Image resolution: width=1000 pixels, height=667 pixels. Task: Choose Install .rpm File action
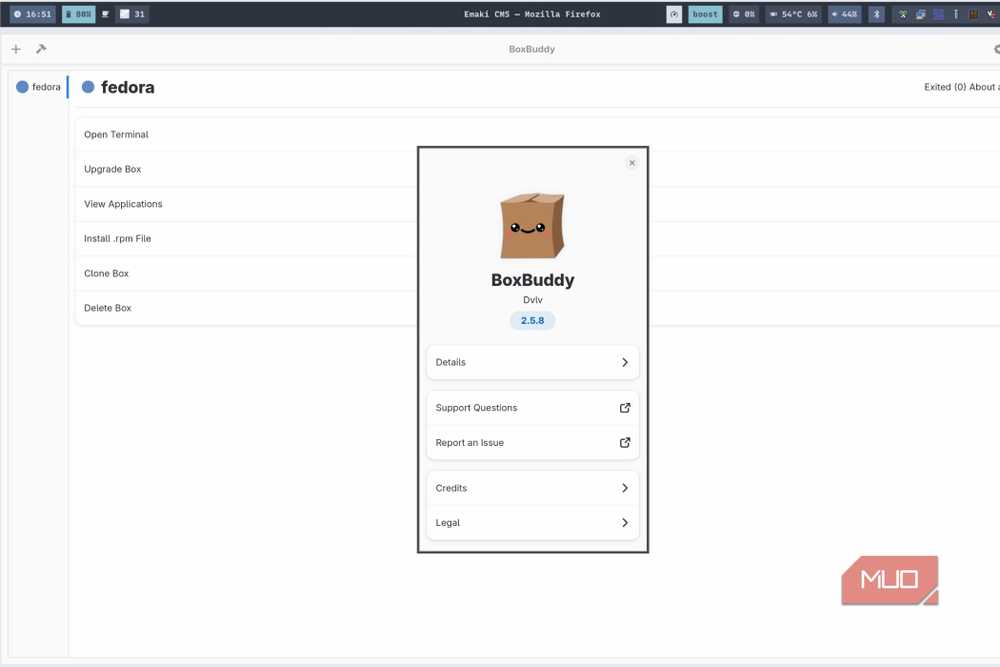coord(117,238)
